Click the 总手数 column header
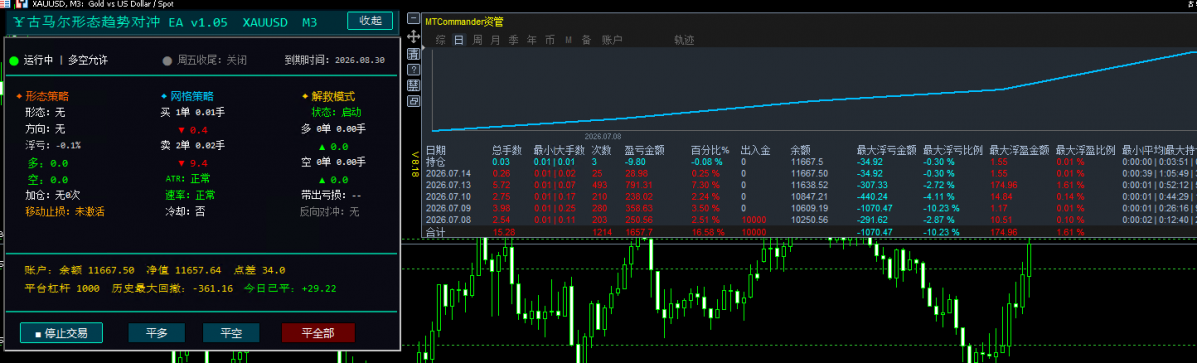The height and width of the screenshot is (363, 1197). click(x=507, y=151)
